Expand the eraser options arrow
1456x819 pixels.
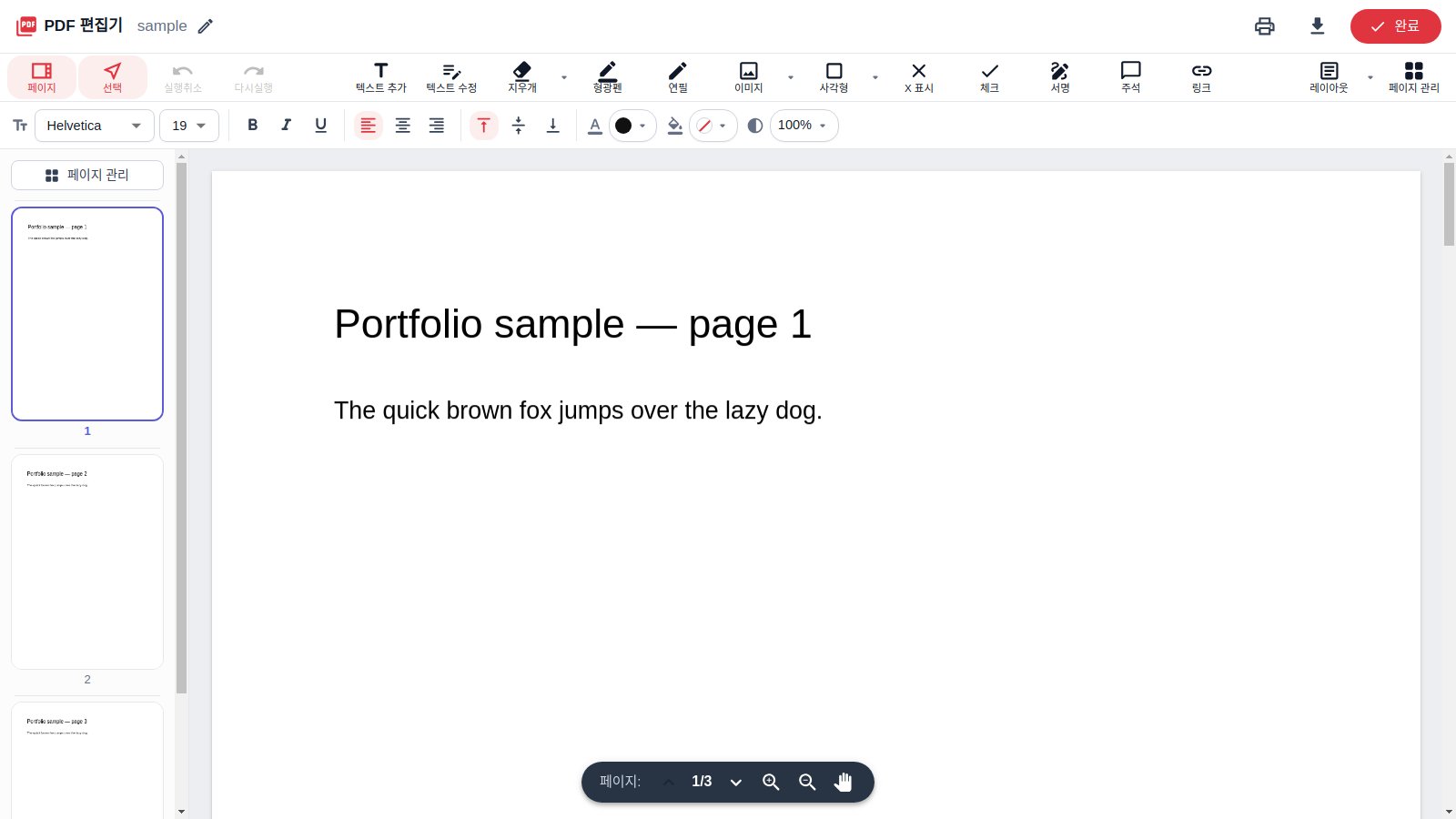coord(564,77)
